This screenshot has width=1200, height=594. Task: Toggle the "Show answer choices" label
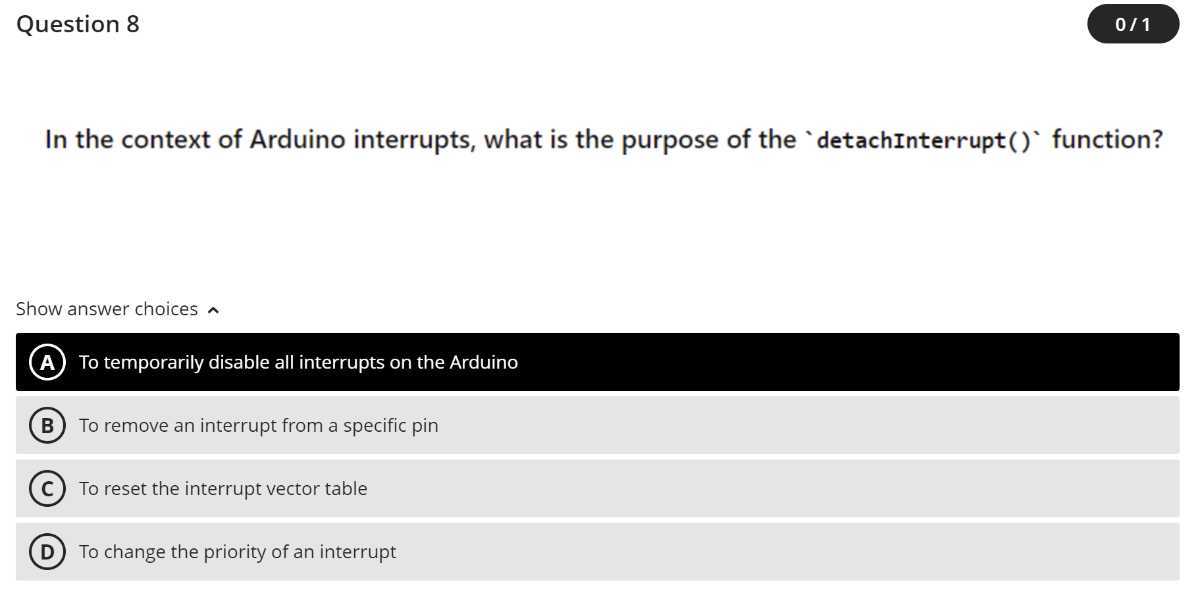point(107,309)
